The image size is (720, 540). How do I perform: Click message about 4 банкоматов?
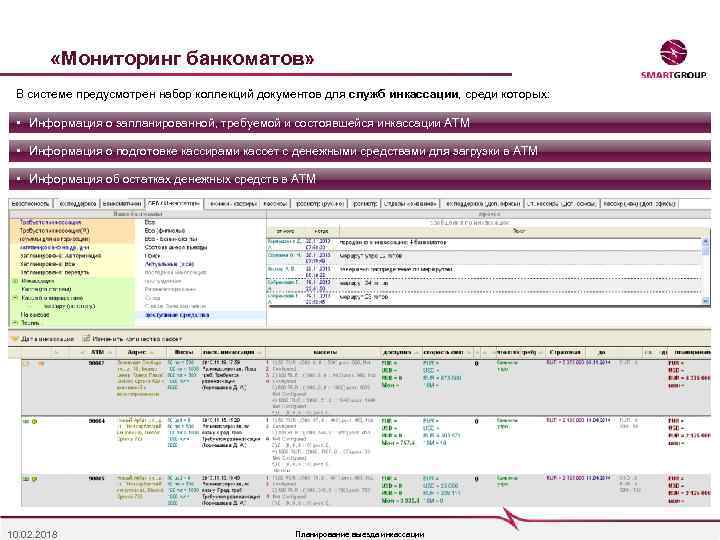pyautogui.click(x=393, y=242)
